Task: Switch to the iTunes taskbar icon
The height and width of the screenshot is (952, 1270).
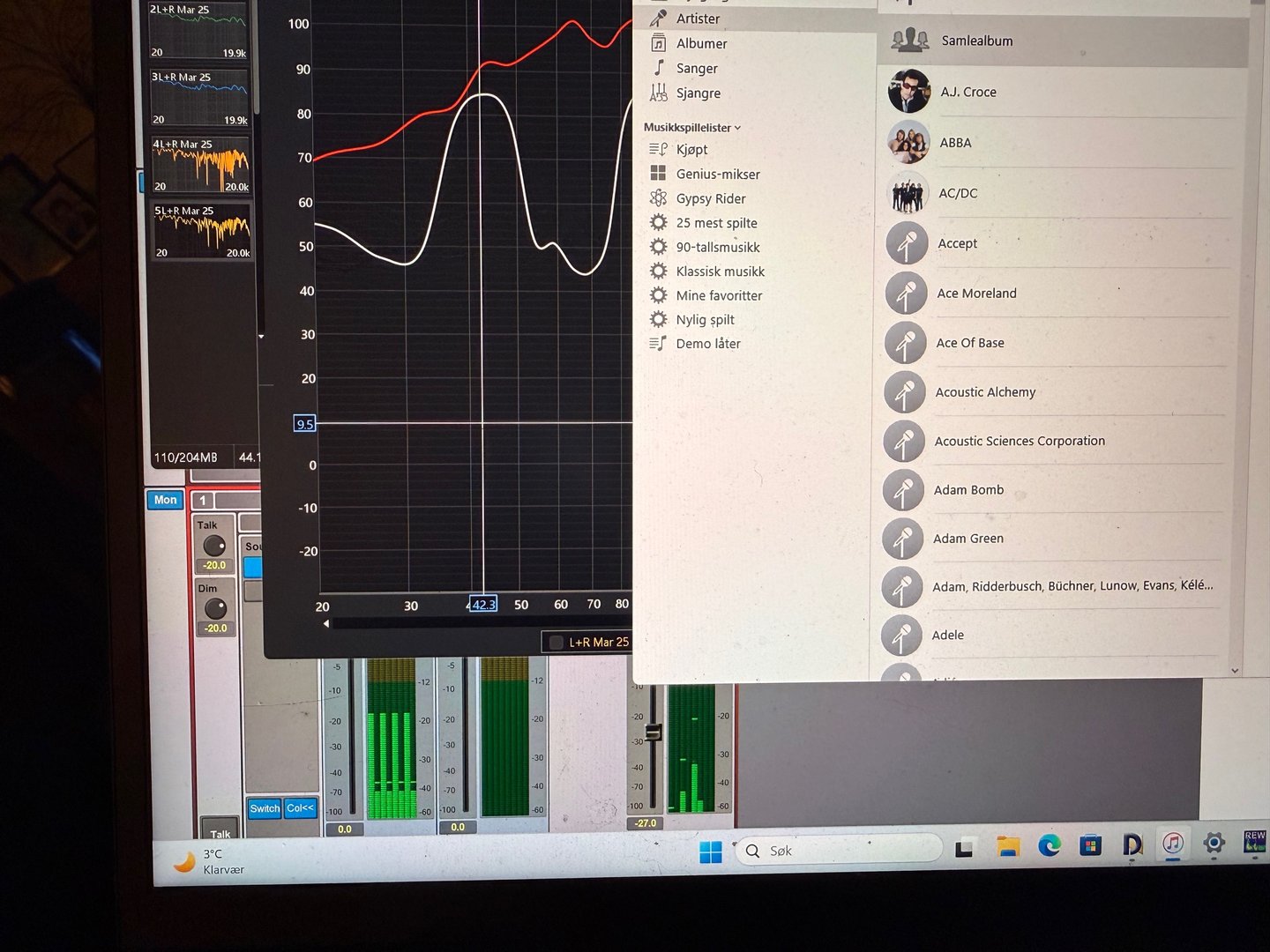Action: 1172,844
